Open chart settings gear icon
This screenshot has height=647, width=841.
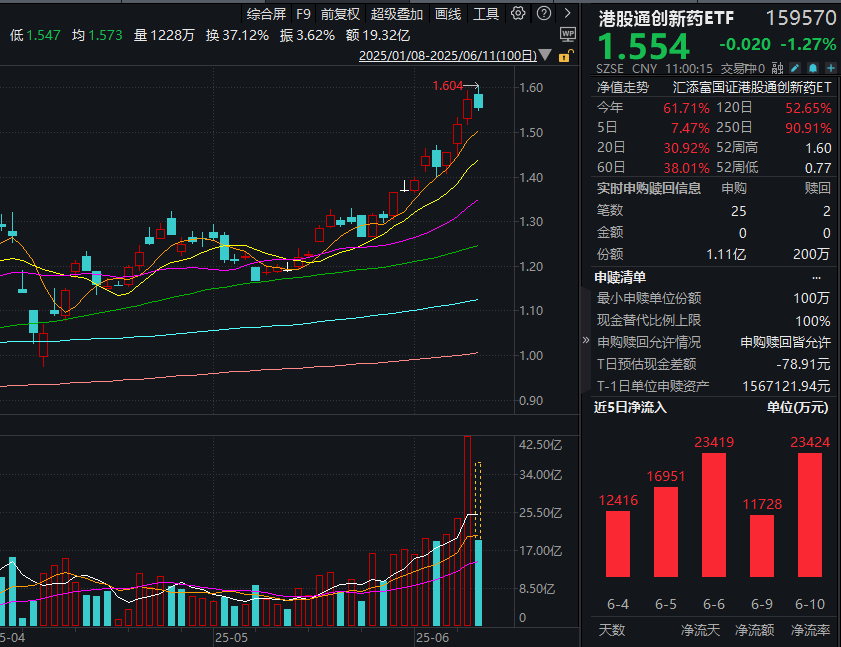pyautogui.click(x=517, y=14)
